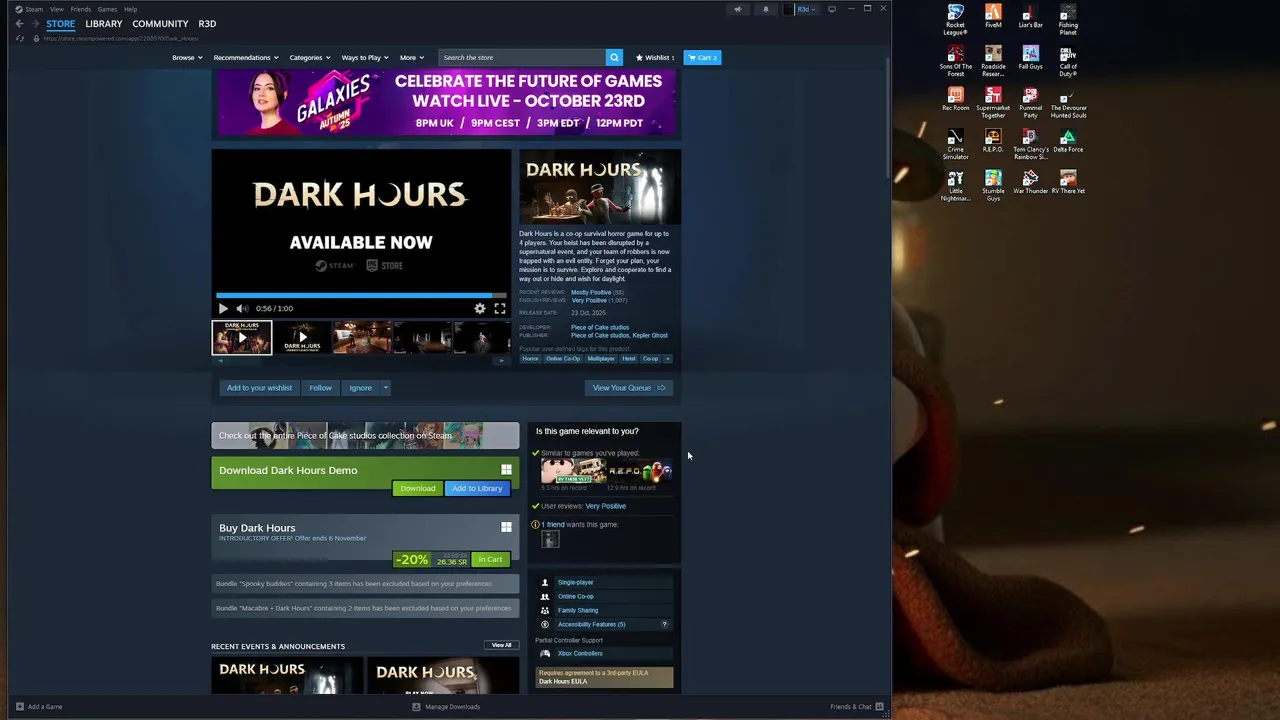Open the Help menu
1280x720 pixels.
coord(130,9)
